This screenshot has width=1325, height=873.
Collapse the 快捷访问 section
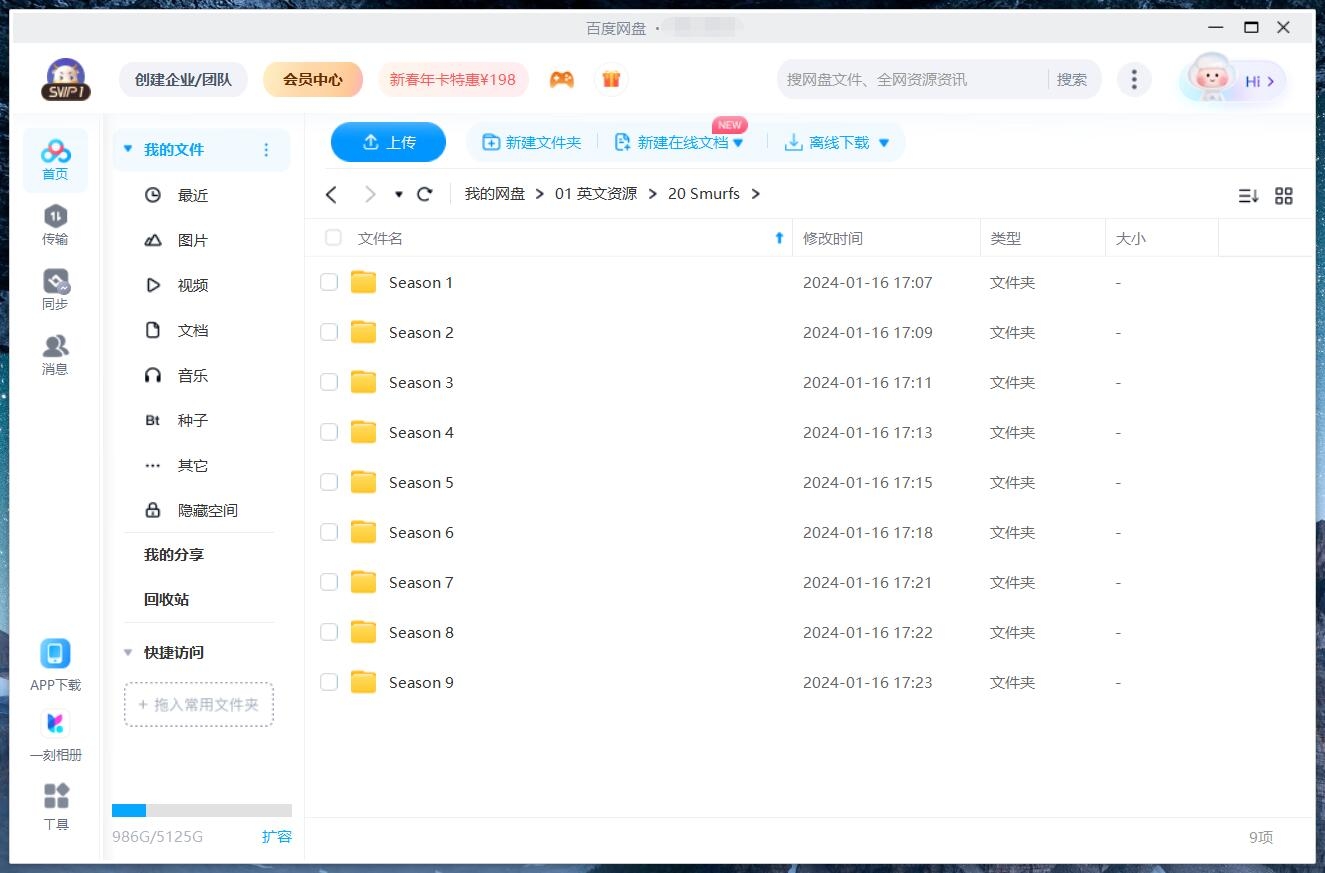click(x=127, y=652)
